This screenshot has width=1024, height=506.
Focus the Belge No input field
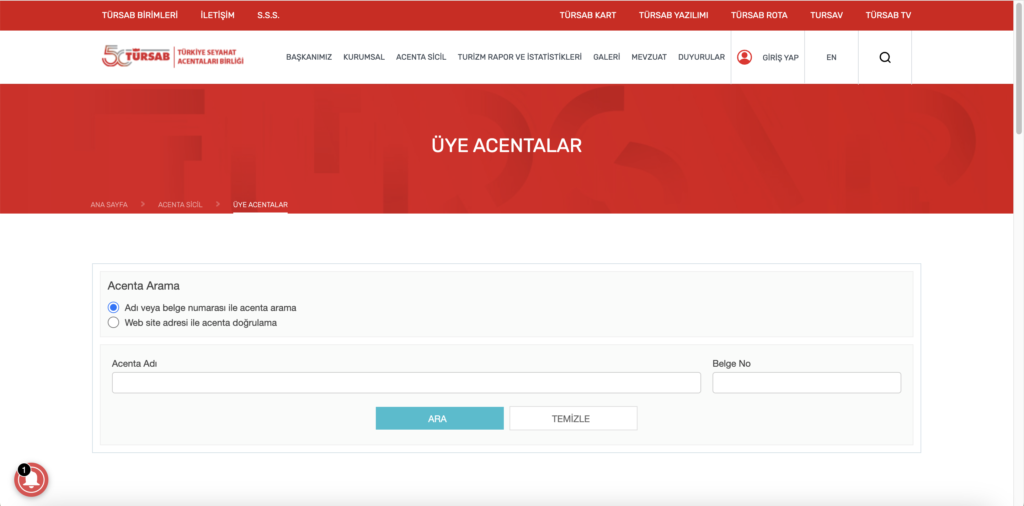point(806,383)
